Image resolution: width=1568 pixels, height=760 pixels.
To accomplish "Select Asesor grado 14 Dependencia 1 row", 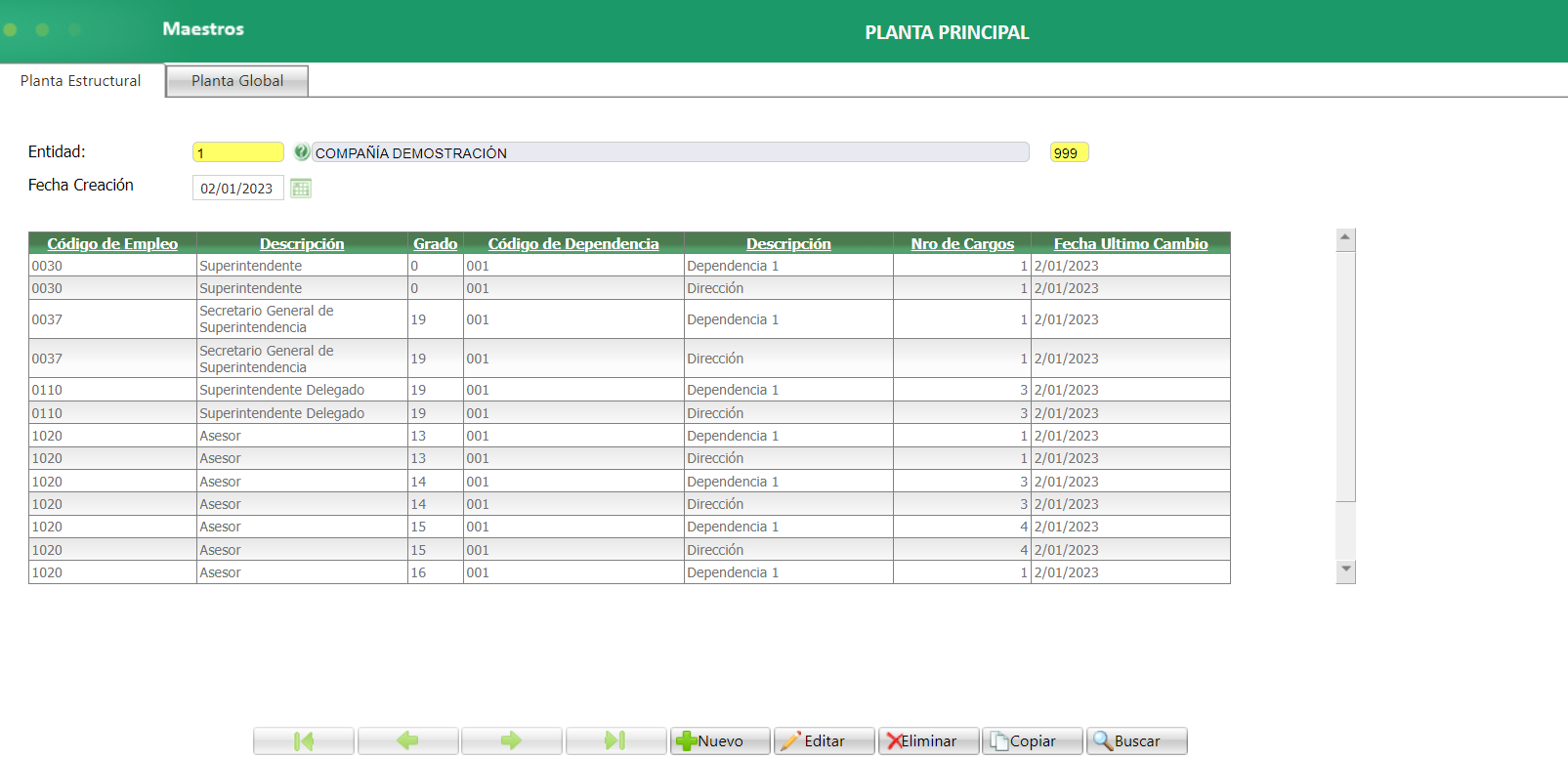I will [629, 482].
